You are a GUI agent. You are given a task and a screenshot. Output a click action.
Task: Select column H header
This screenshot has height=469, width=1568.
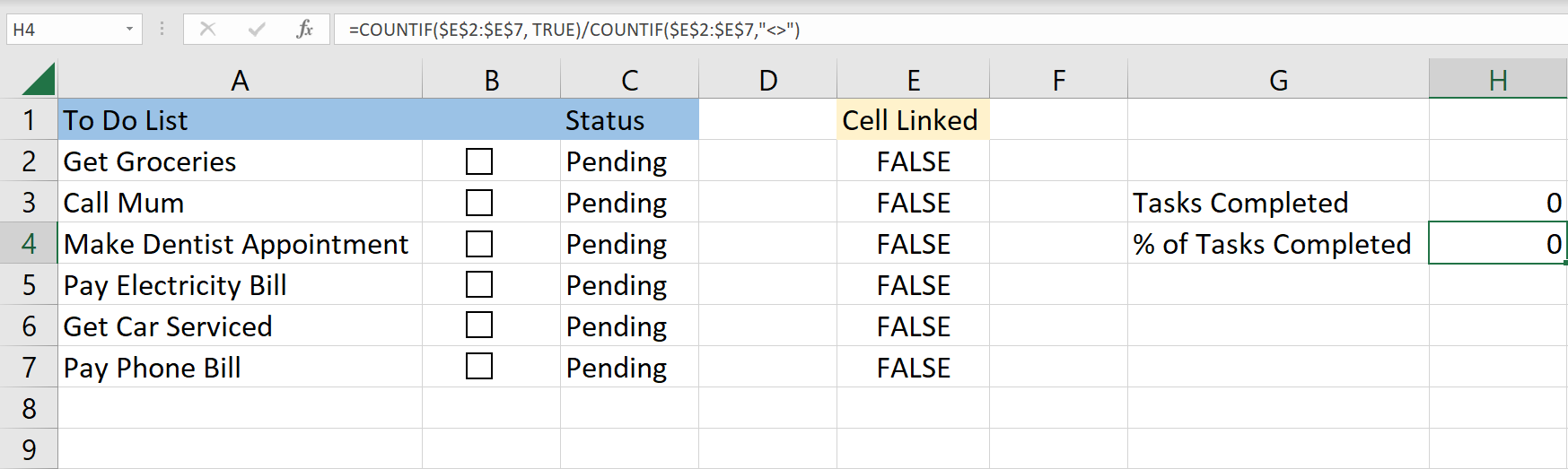[x=1497, y=81]
